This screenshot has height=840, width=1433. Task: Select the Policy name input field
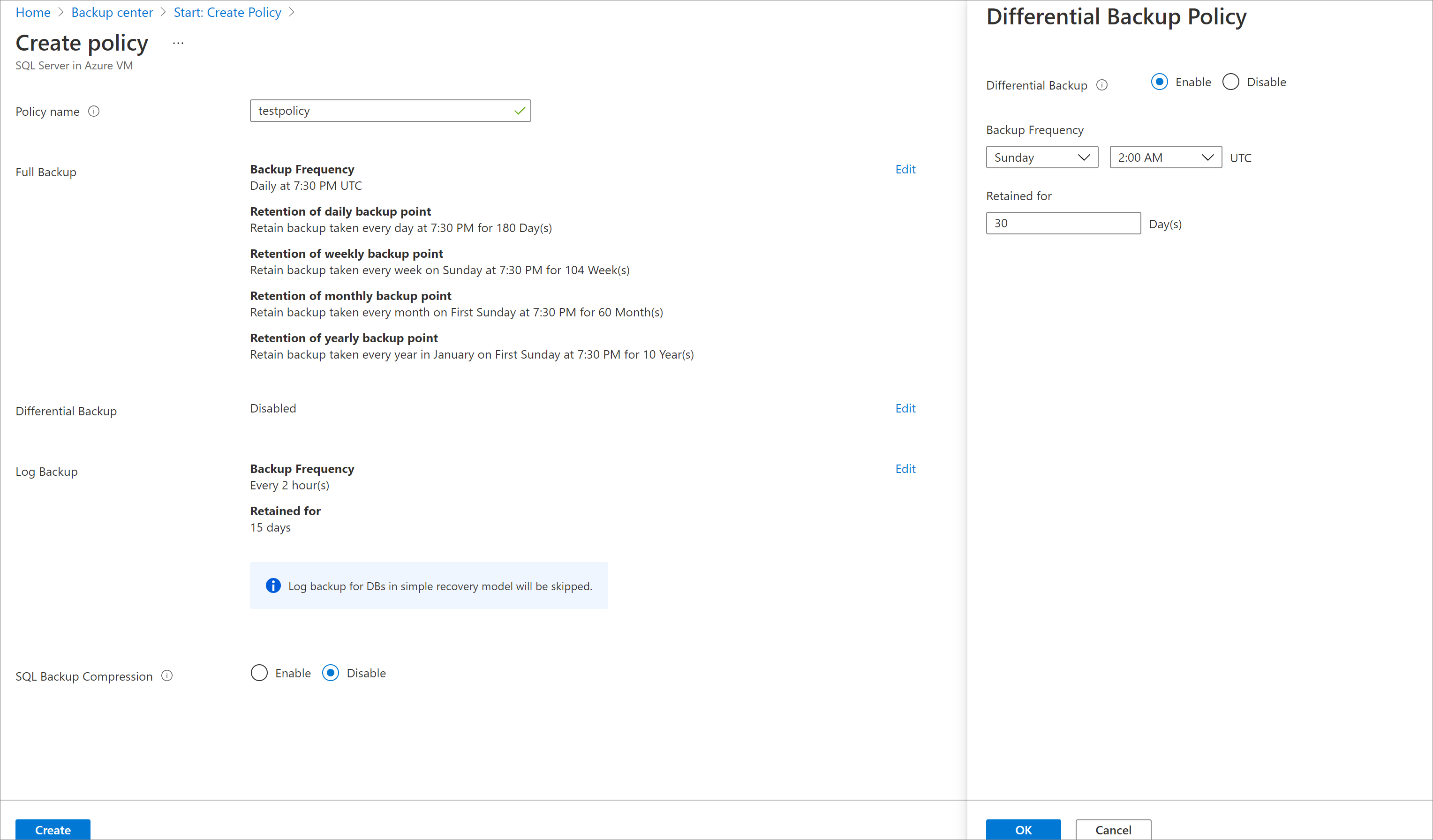[390, 110]
